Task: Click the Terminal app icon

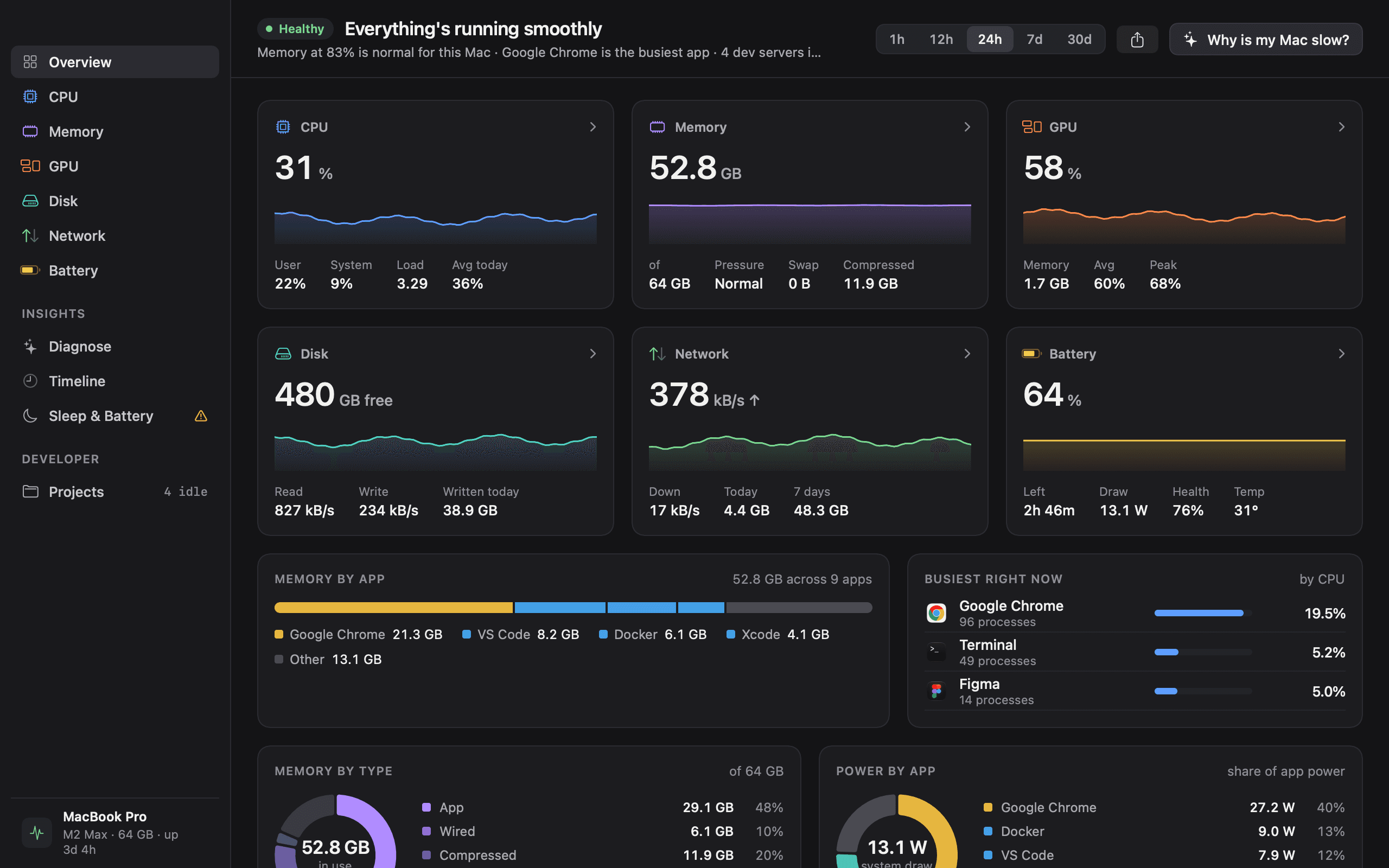Action: click(x=936, y=652)
